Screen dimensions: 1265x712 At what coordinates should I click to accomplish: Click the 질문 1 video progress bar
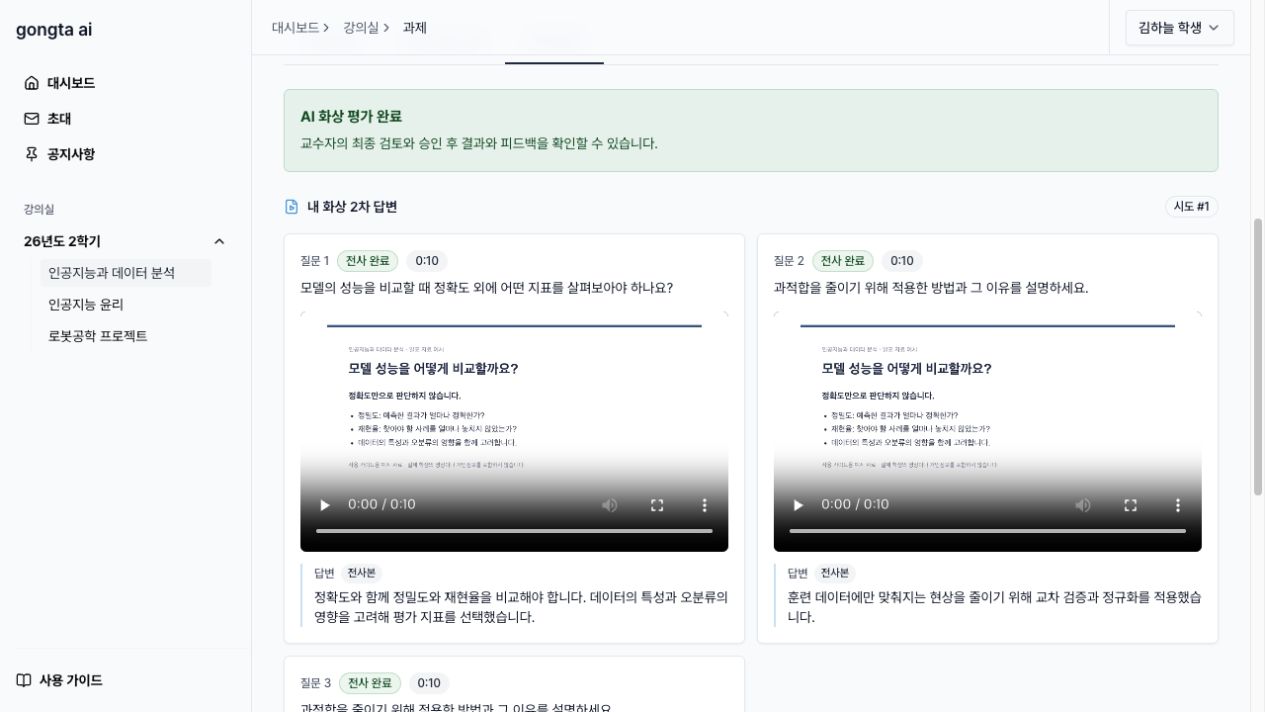click(514, 531)
